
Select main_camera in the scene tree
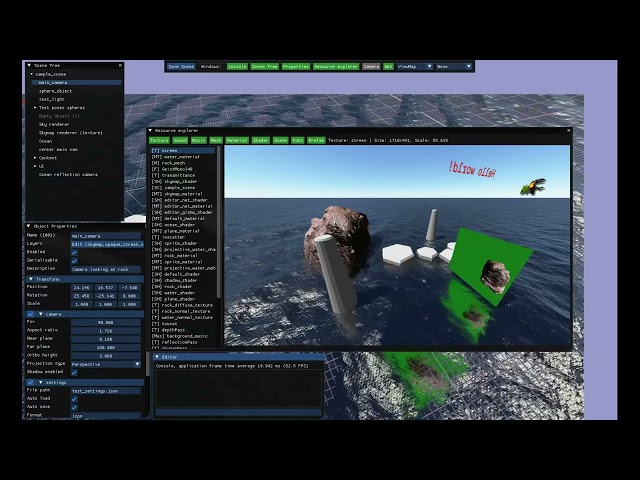click(x=77, y=82)
